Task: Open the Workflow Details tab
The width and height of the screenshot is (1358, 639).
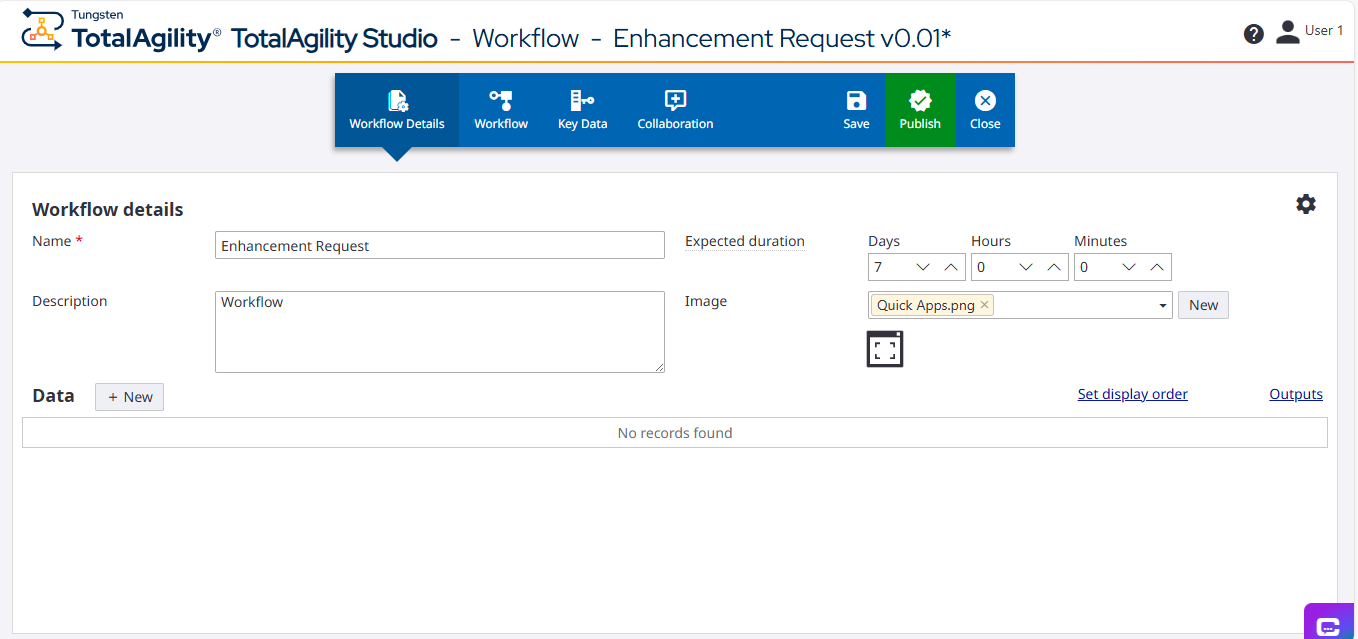Action: pos(397,110)
